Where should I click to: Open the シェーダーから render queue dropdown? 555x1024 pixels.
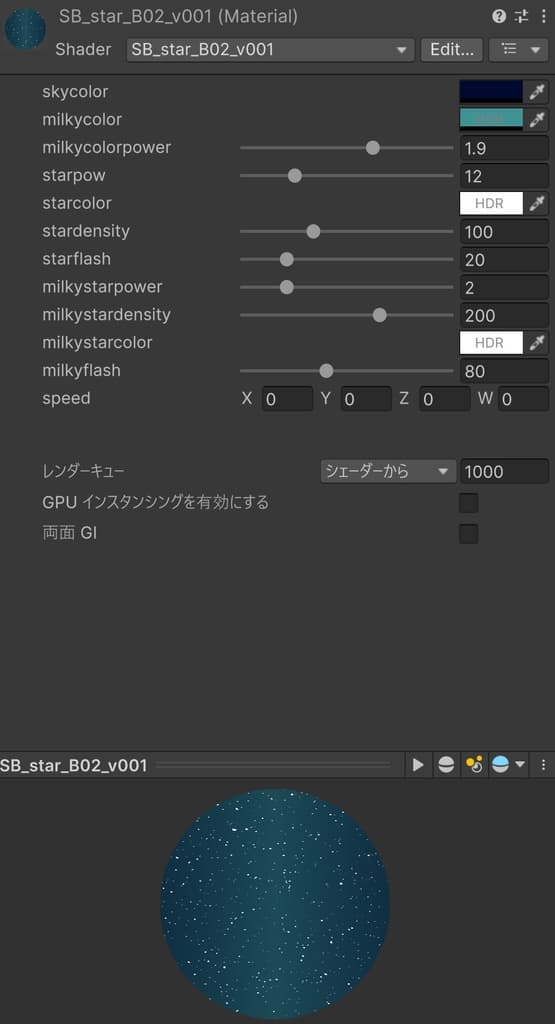click(x=388, y=472)
